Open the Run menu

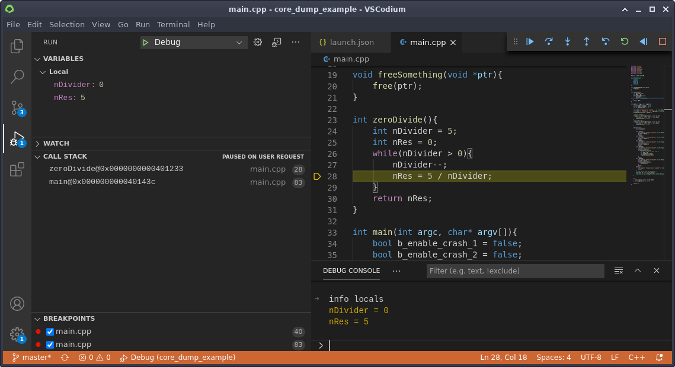tap(142, 25)
